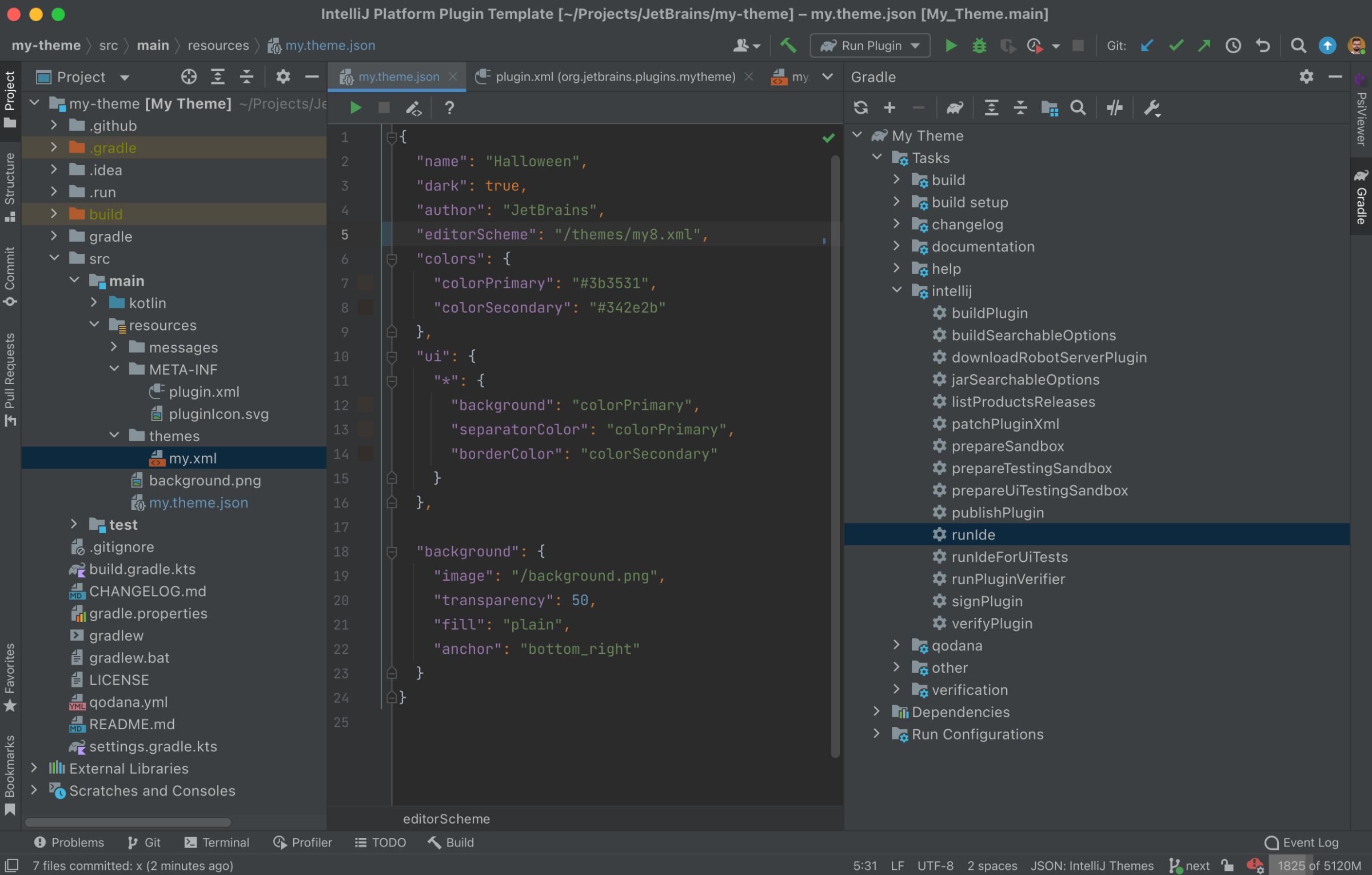The image size is (1372, 875).
Task: Click the IDE update arrow icon
Action: click(x=1327, y=45)
